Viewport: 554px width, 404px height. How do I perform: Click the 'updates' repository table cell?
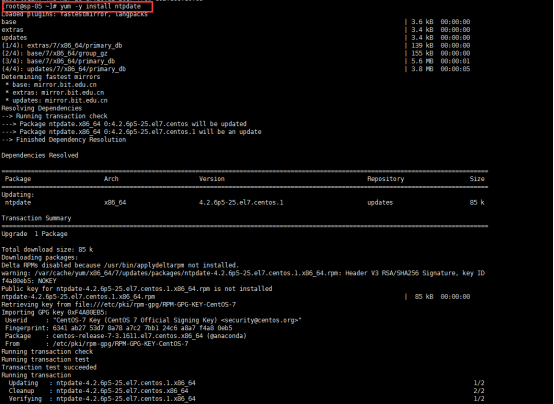pyautogui.click(x=380, y=203)
